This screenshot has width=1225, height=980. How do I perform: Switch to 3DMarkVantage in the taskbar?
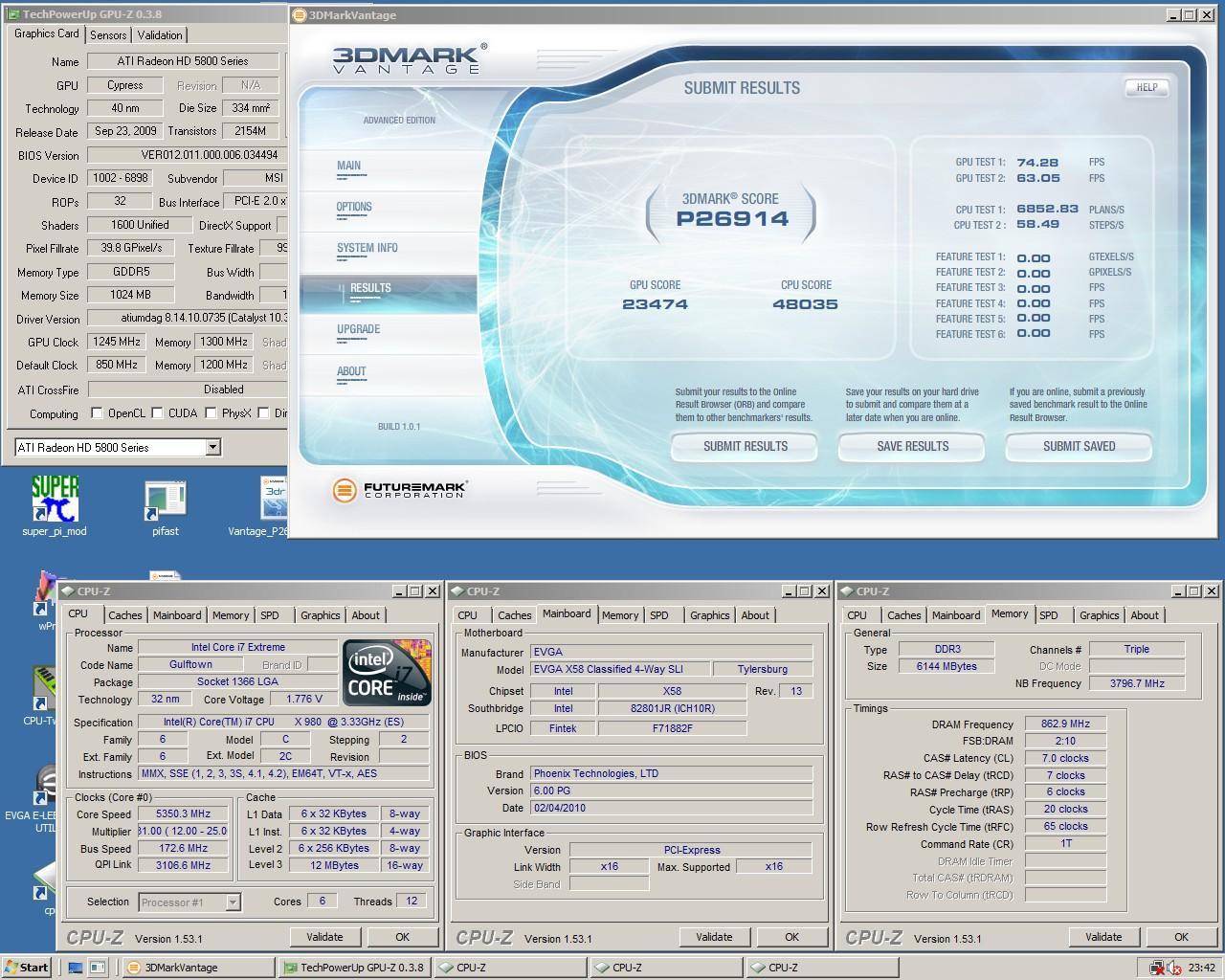point(199,968)
